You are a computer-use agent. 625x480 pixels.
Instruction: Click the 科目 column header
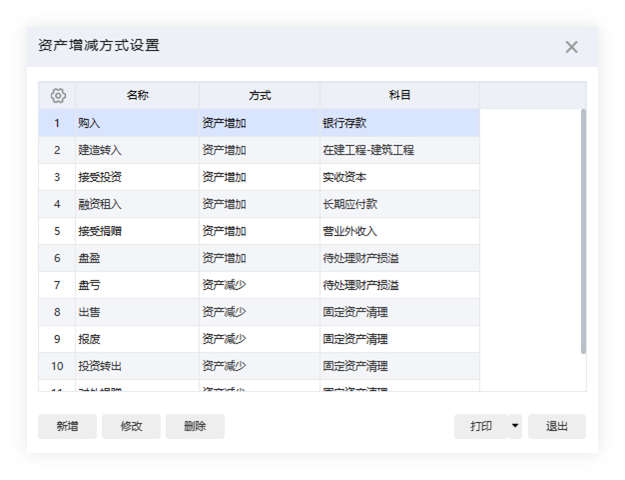(399, 96)
